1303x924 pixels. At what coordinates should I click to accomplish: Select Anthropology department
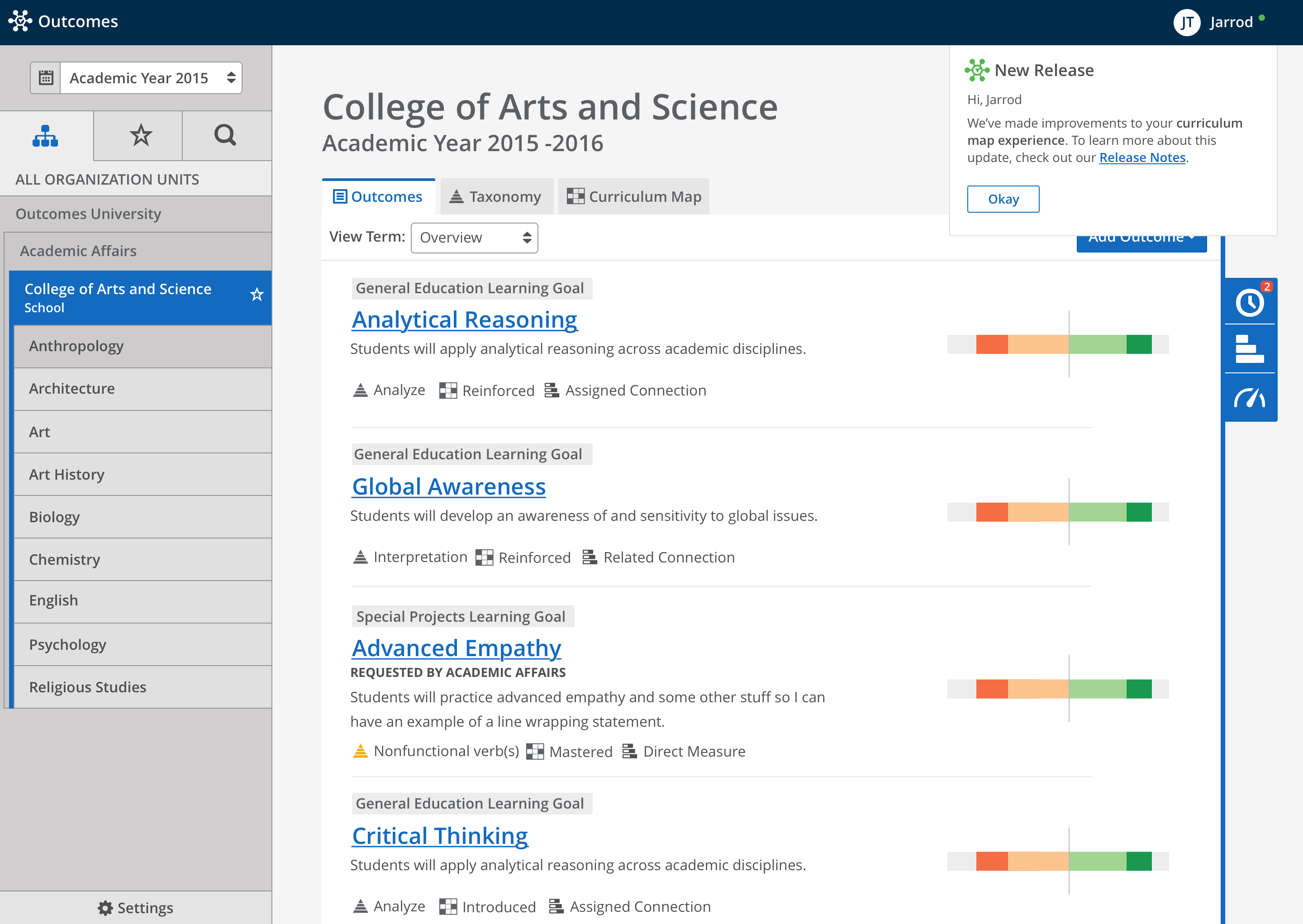pyautogui.click(x=143, y=347)
